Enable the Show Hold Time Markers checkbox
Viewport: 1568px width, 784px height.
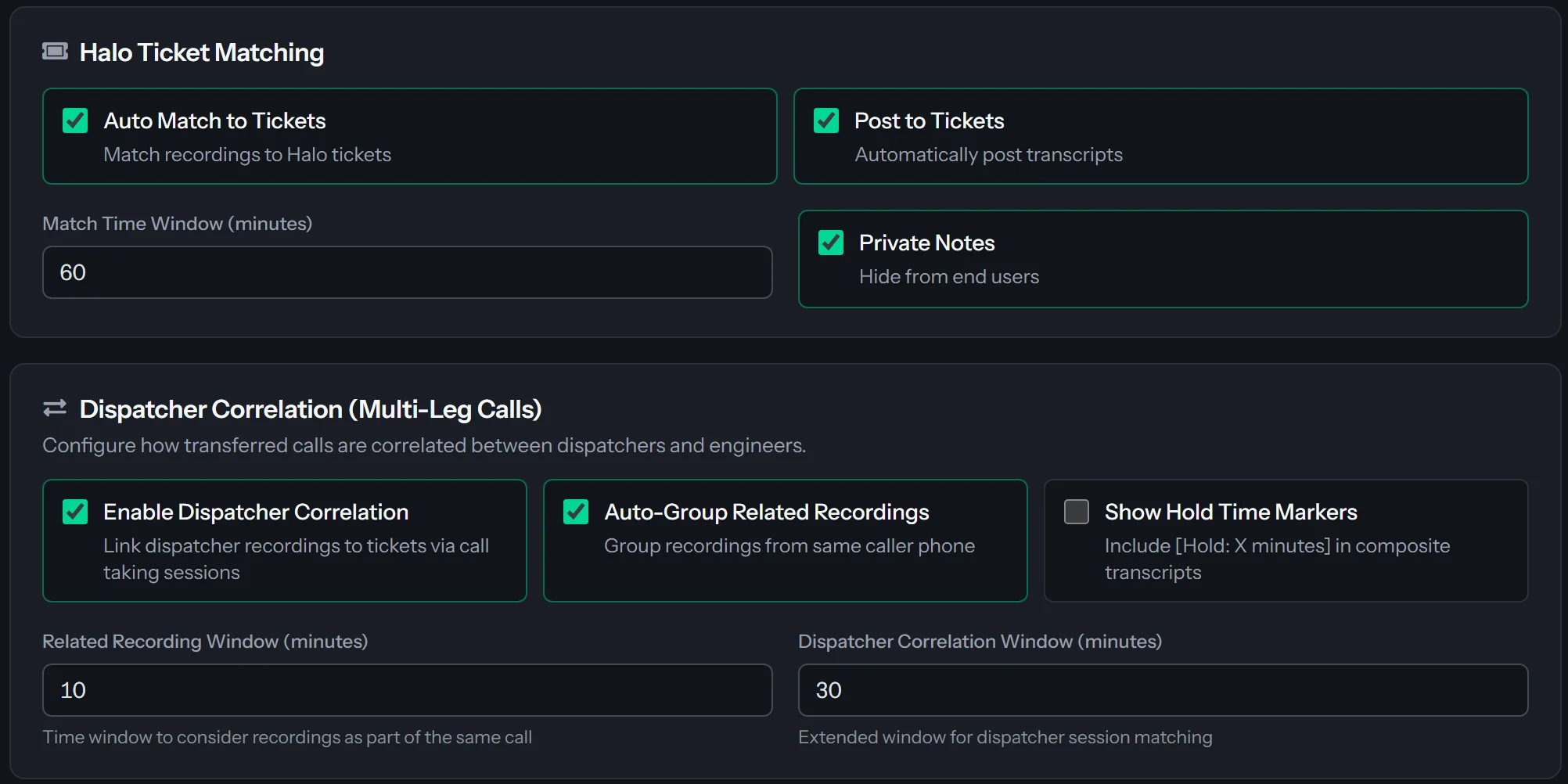point(1077,512)
